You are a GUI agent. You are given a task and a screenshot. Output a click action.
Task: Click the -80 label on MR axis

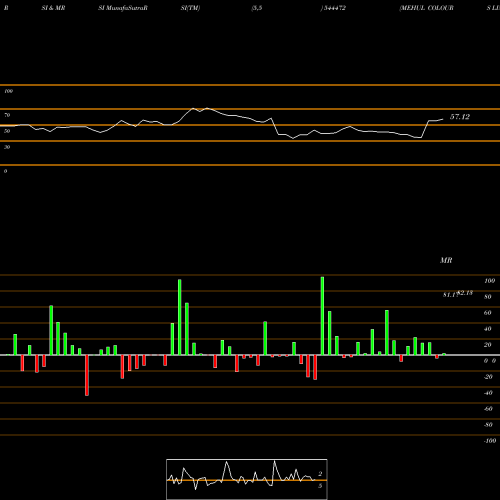coord(488,425)
